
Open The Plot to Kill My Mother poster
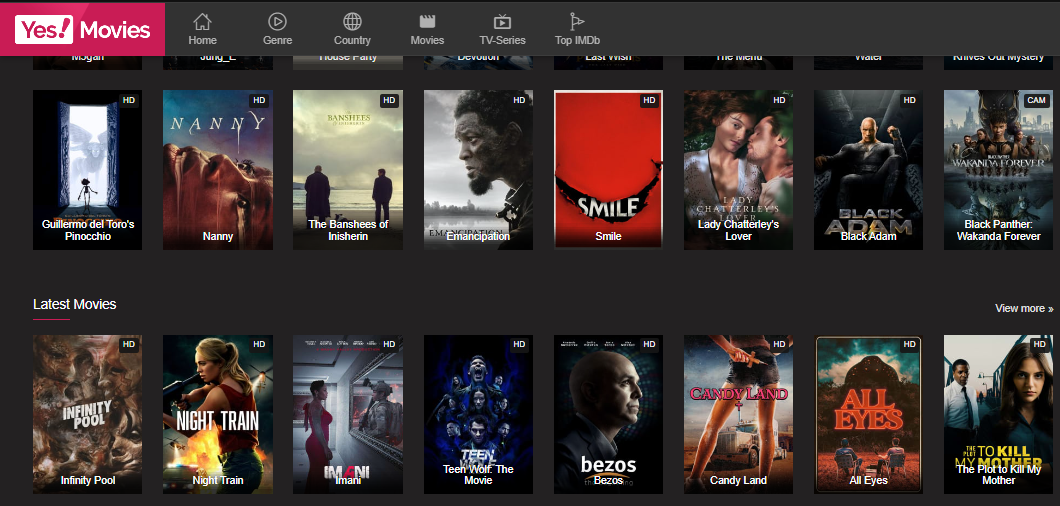[998, 414]
